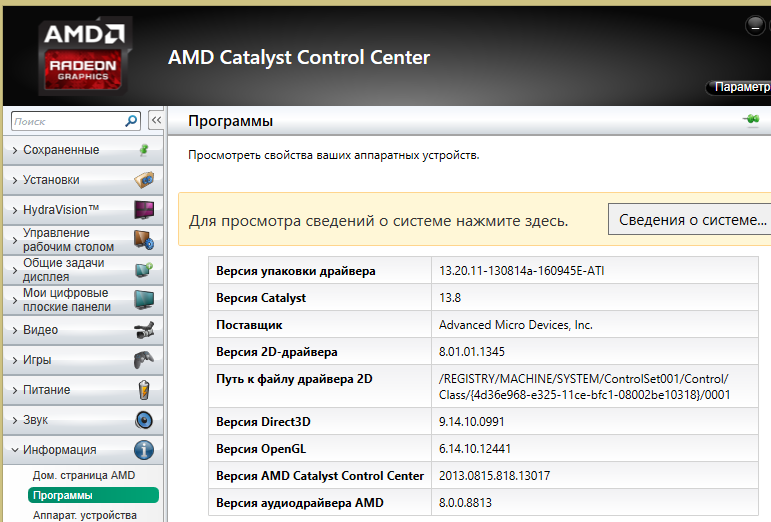Click the blue info icon beside Информация
The height and width of the screenshot is (522, 771).
pos(144,450)
